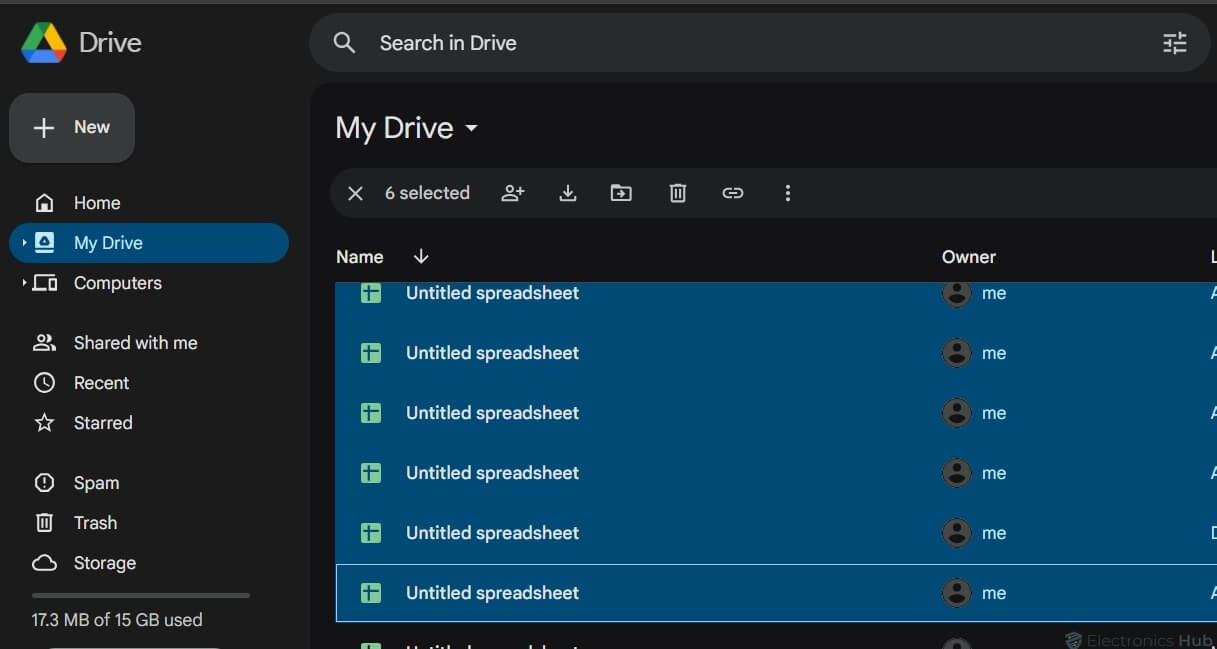Viewport: 1217px width, 649px height.
Task: Expand My Drive tree in sidebar
Action: click(x=24, y=243)
